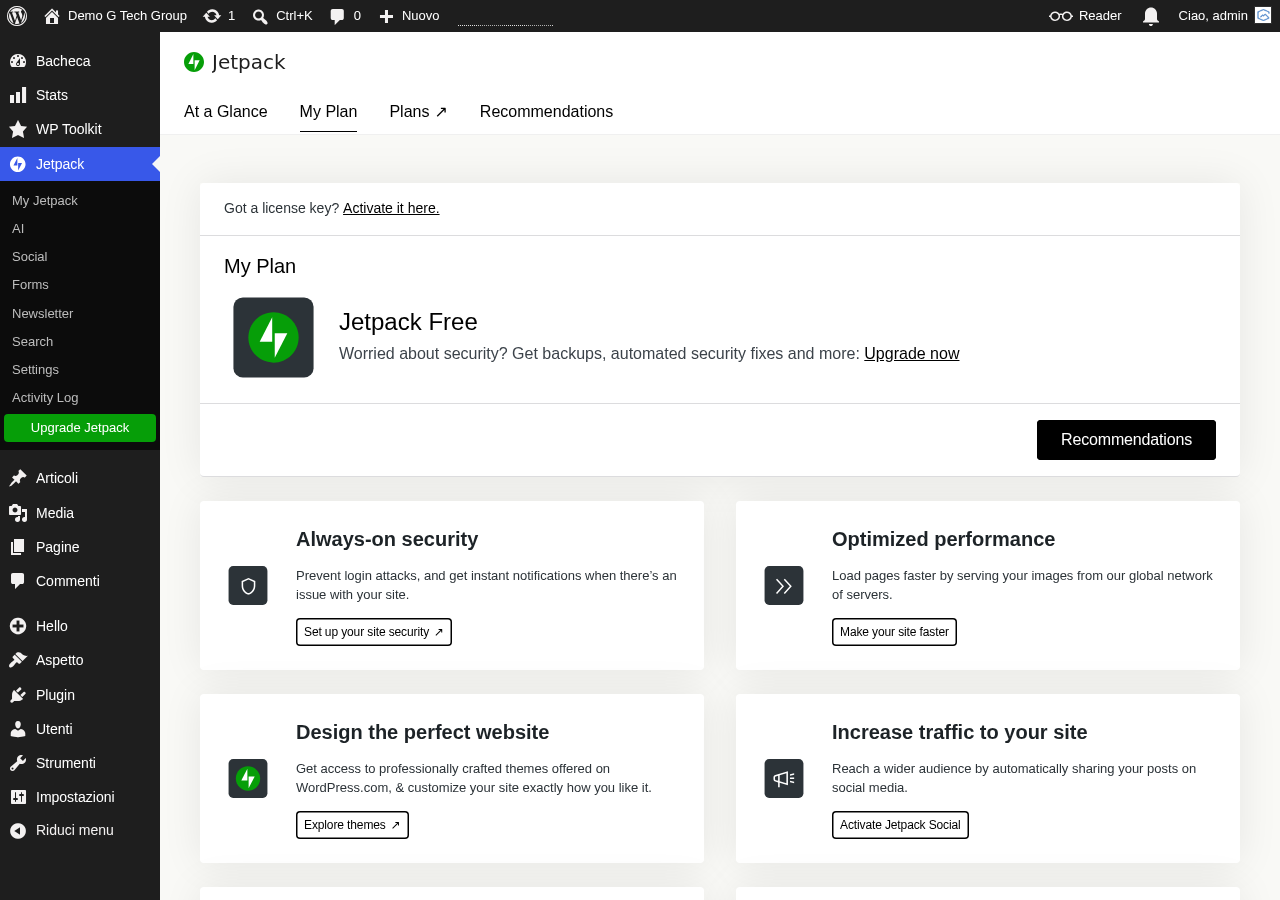Click the Nuovo new content label
The image size is (1280, 900).
pos(420,16)
